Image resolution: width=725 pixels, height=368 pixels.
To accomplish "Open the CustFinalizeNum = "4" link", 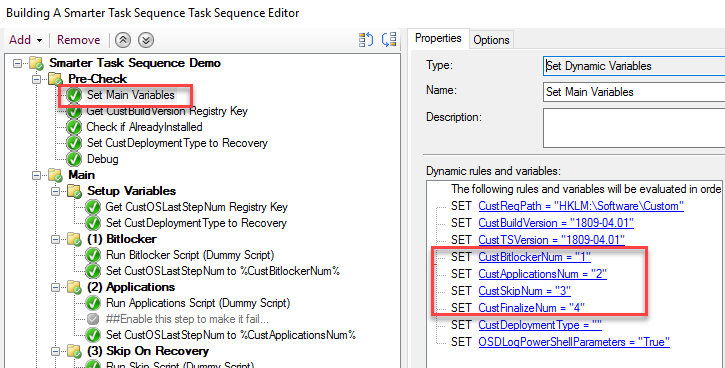I will click(531, 308).
